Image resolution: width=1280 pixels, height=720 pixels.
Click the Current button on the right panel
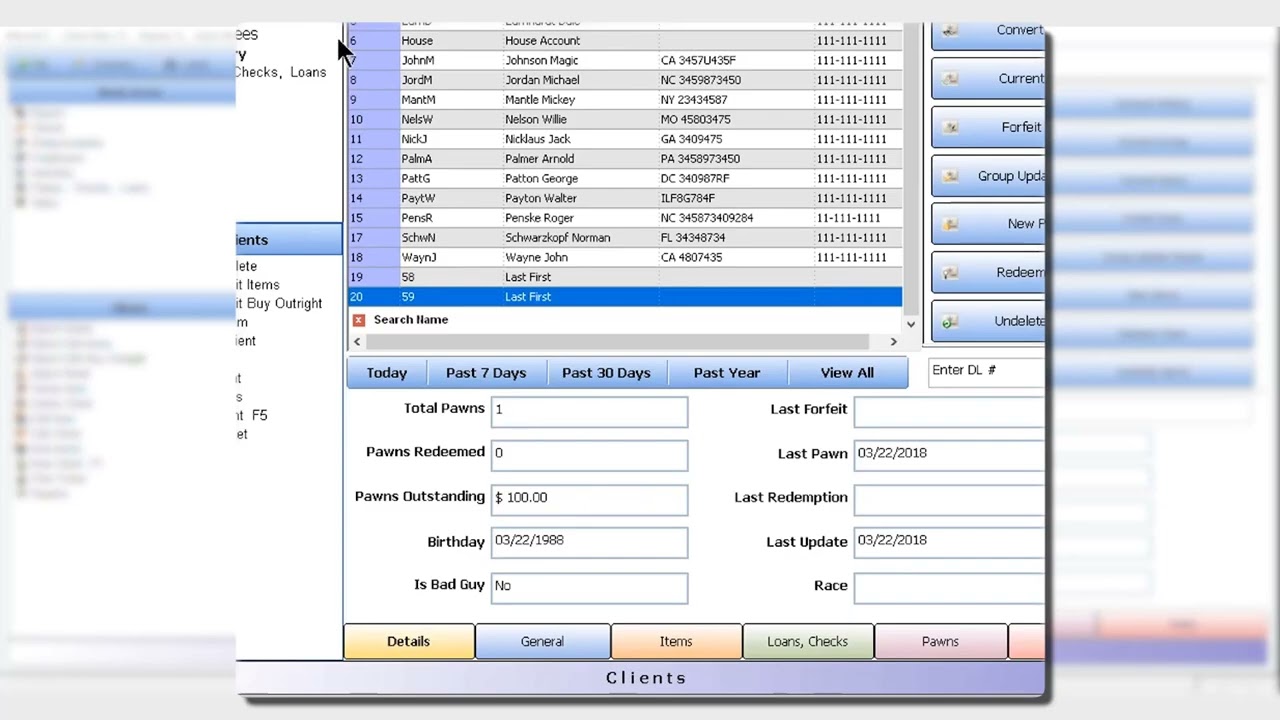tap(988, 79)
